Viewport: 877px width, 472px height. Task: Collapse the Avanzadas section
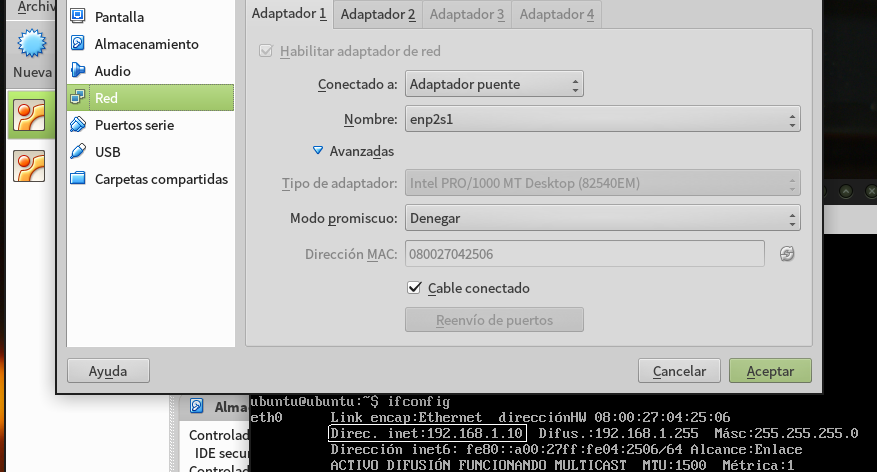318,151
